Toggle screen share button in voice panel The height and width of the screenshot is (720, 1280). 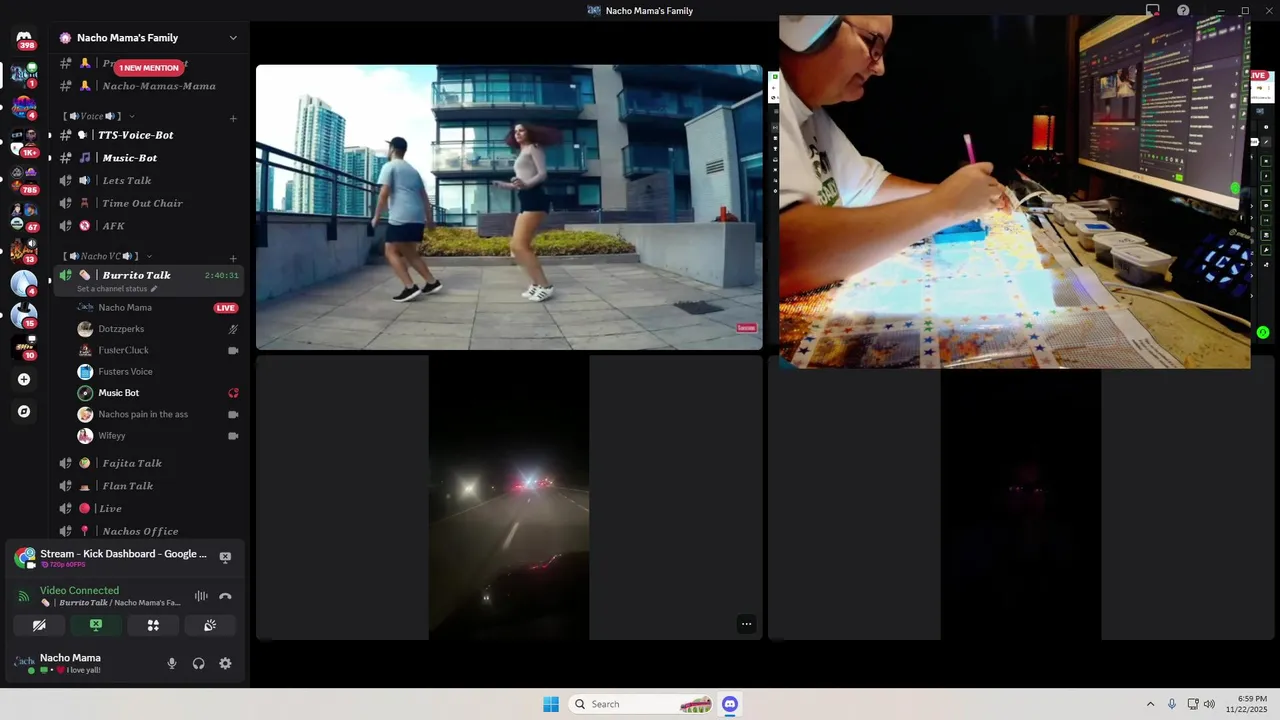(x=96, y=625)
